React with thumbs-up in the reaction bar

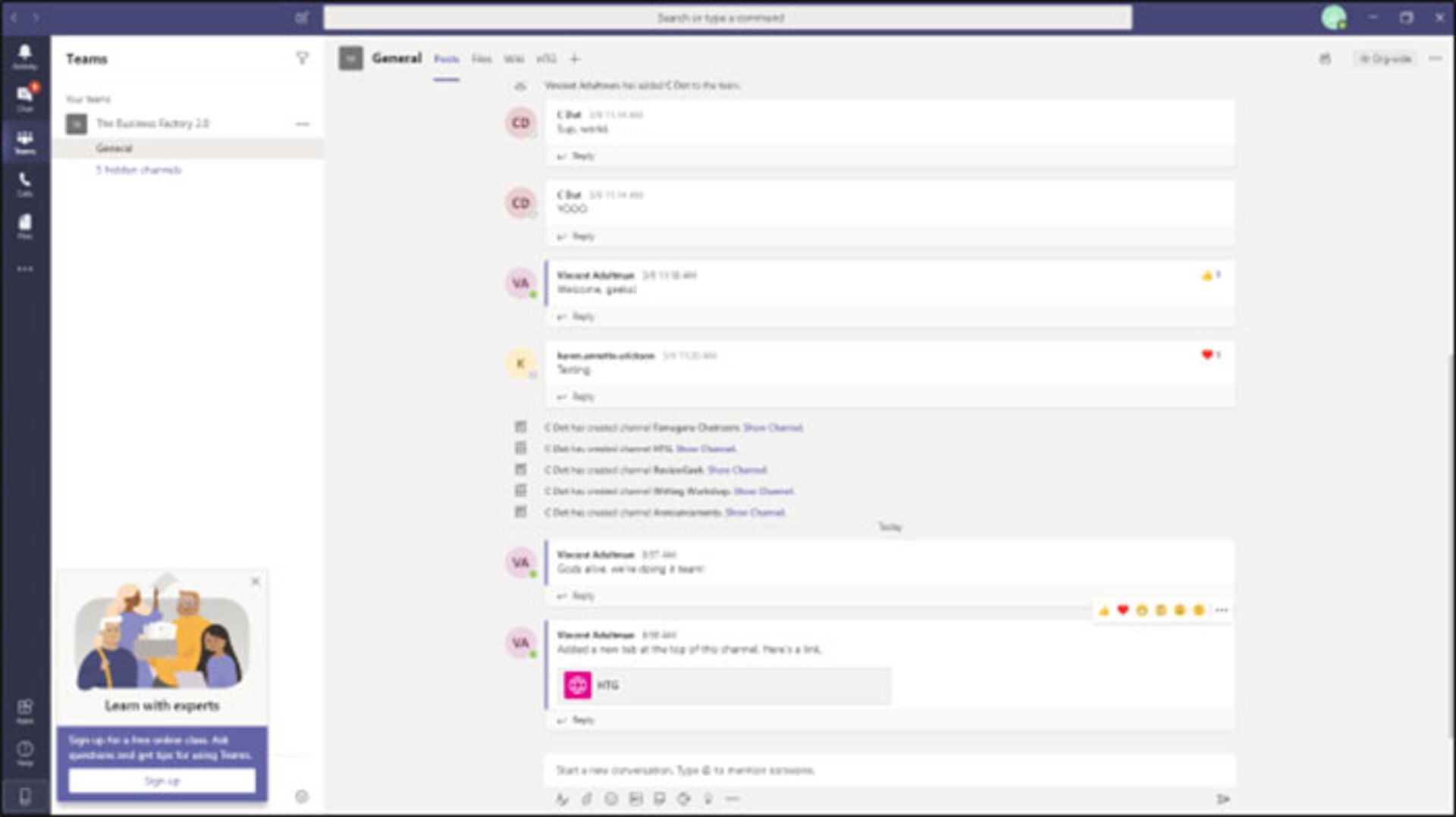coord(1103,610)
